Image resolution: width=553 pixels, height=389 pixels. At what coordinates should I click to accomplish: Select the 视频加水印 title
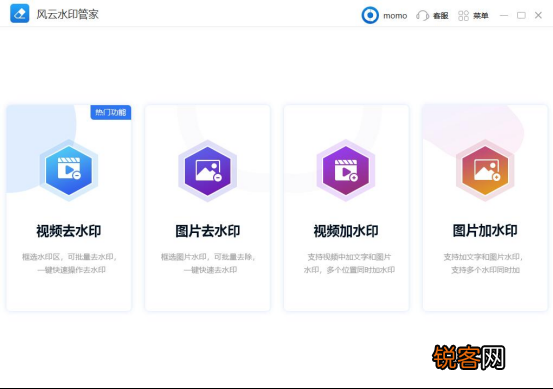346,231
